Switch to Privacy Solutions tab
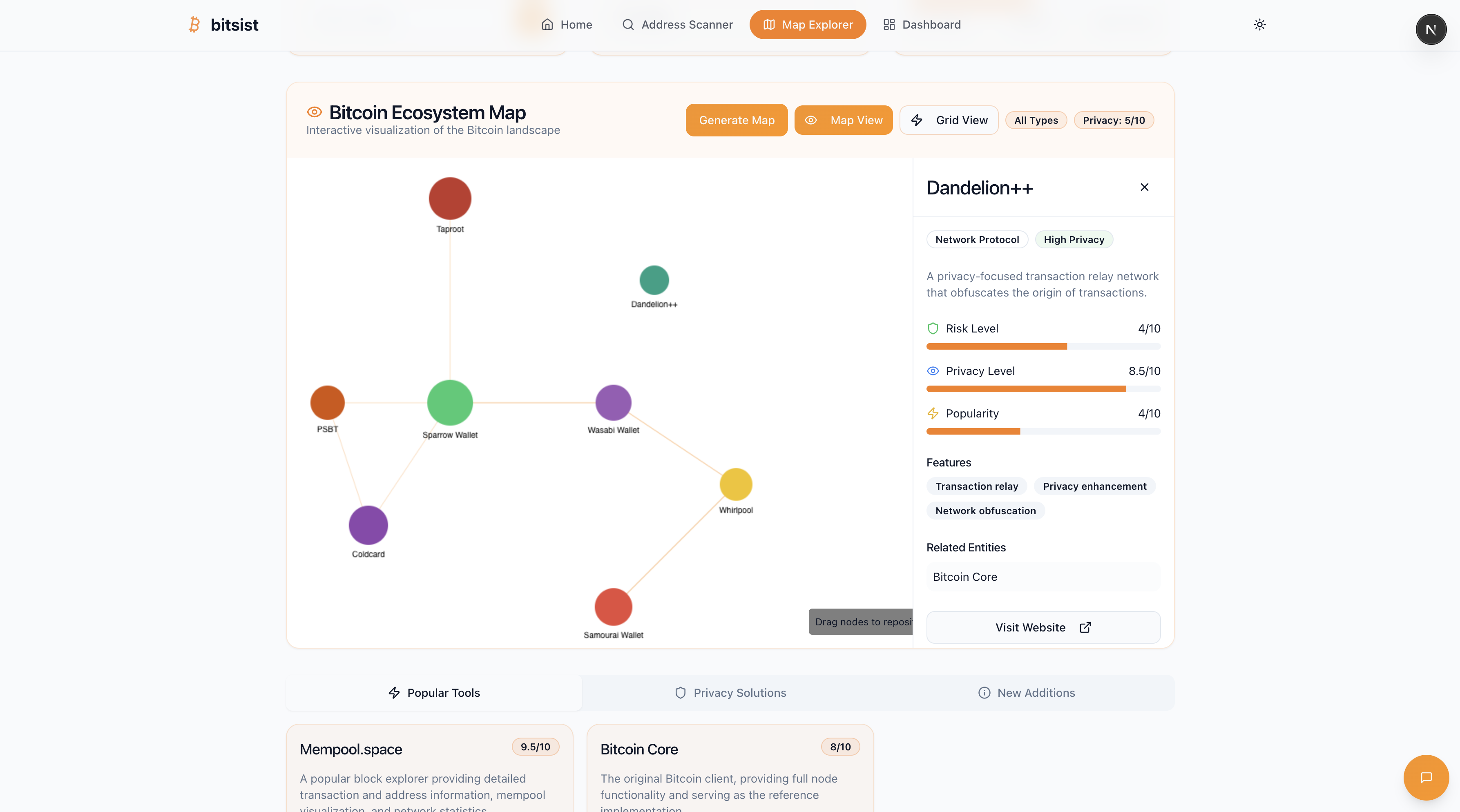Screen dimensions: 1460x812 [730, 692]
